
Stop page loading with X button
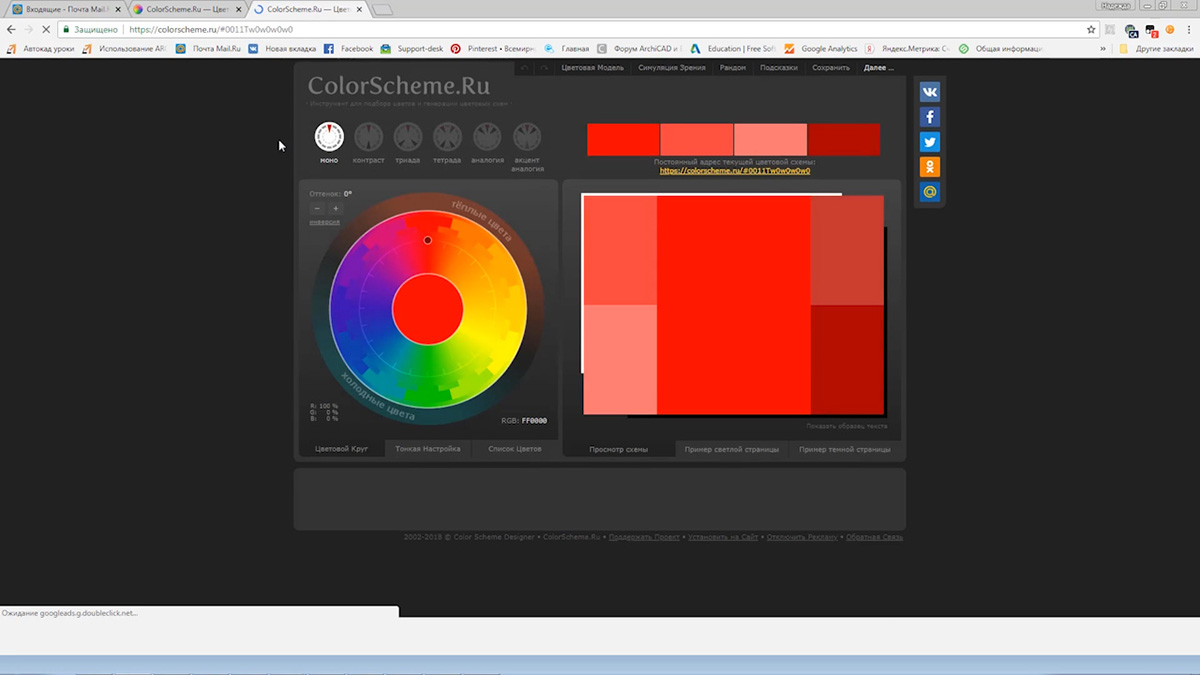coord(46,30)
